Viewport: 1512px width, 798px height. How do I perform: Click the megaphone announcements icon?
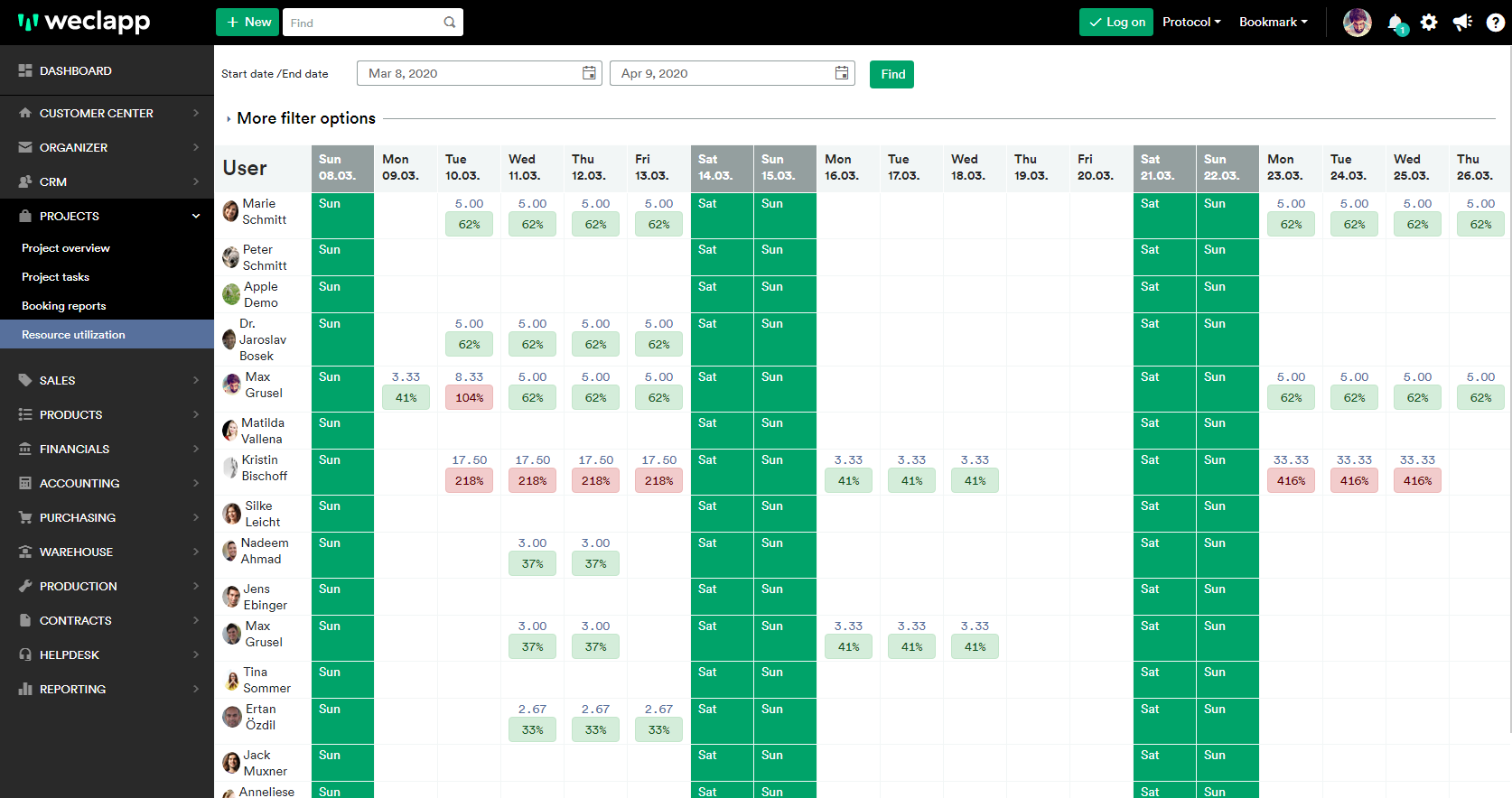1462,23
